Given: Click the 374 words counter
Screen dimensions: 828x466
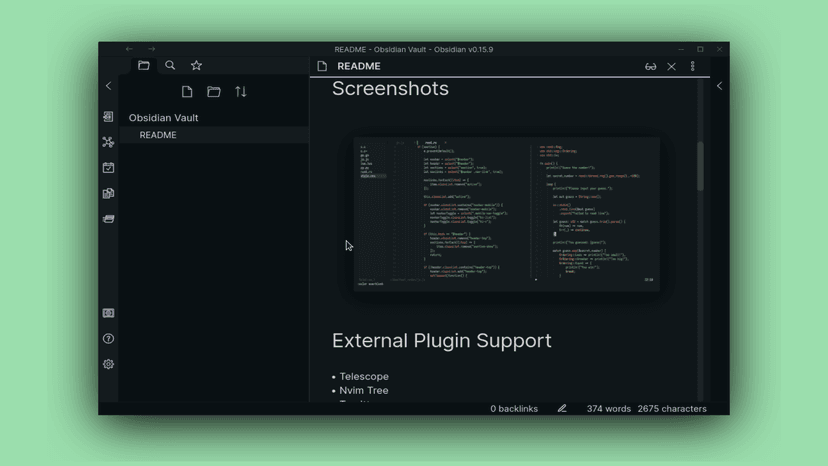Looking at the screenshot, I should pos(608,409).
